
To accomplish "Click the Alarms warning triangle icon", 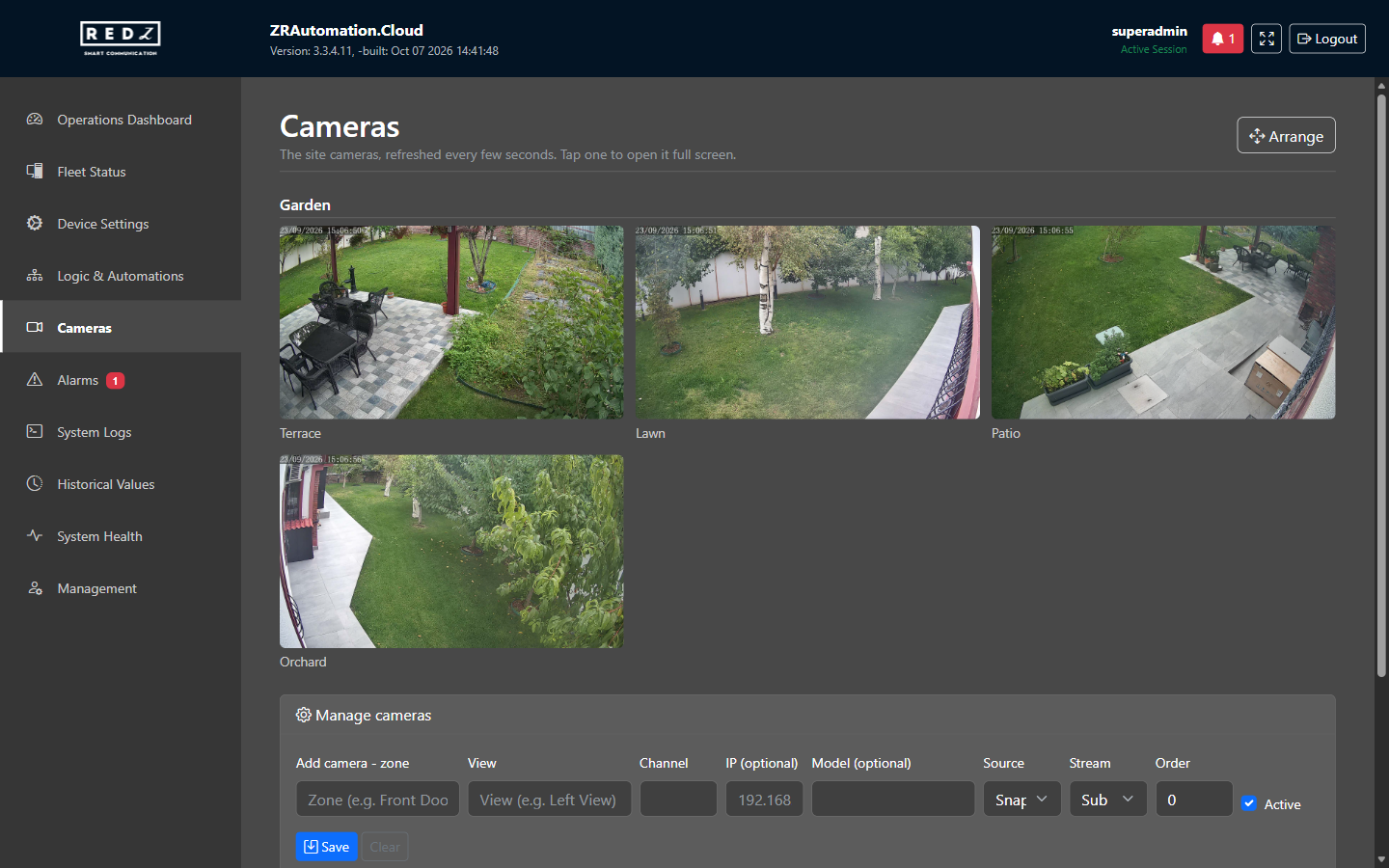I will (35, 380).
